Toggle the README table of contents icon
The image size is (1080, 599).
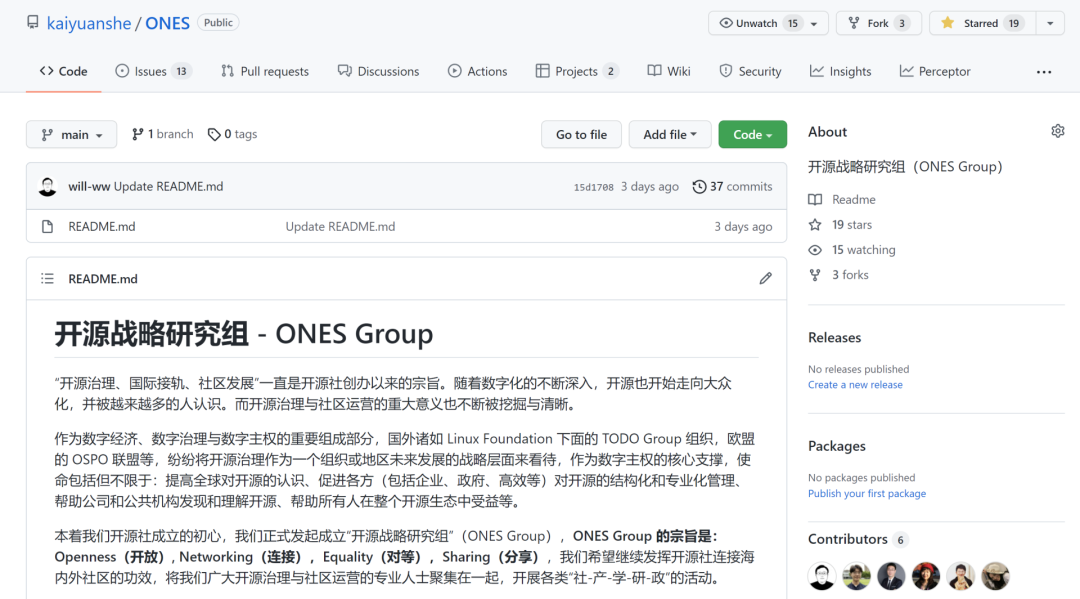coord(48,279)
